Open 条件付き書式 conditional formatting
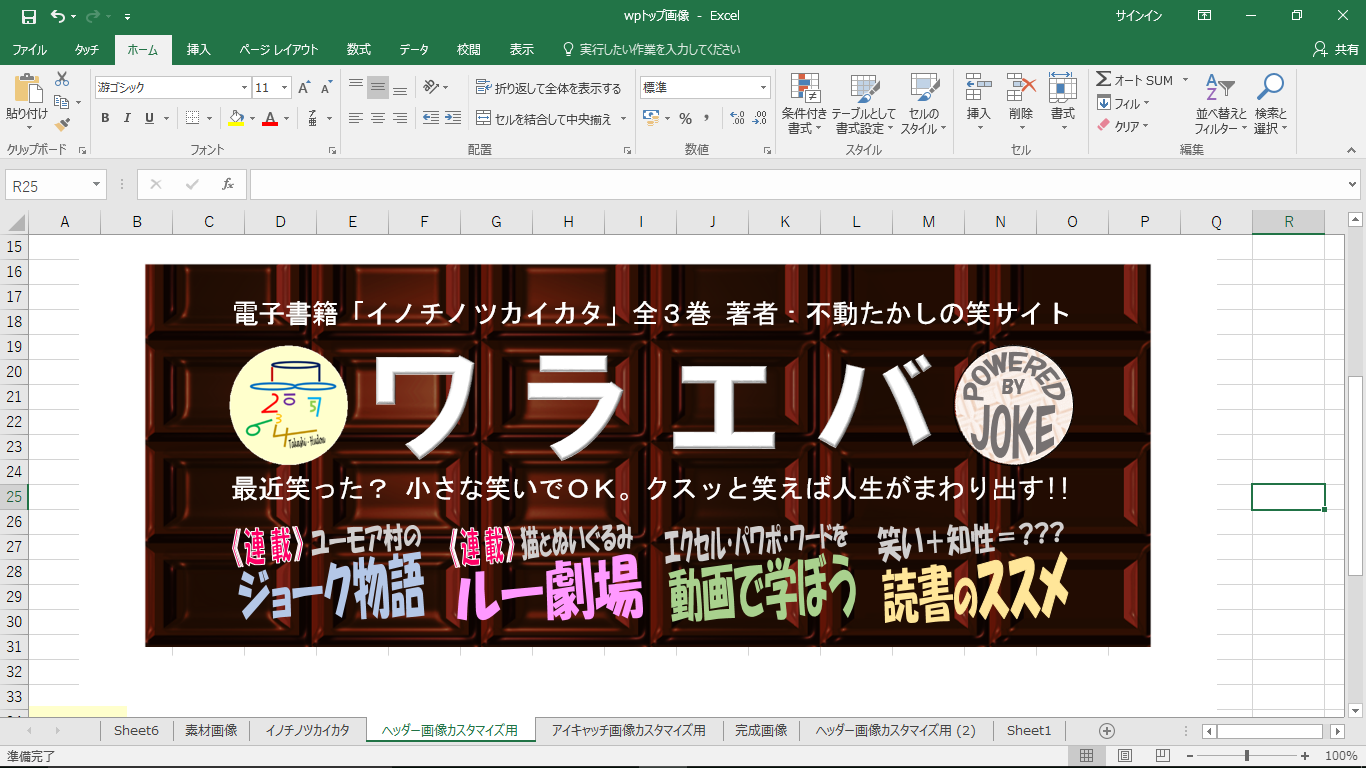The width and height of the screenshot is (1366, 768). (x=804, y=103)
